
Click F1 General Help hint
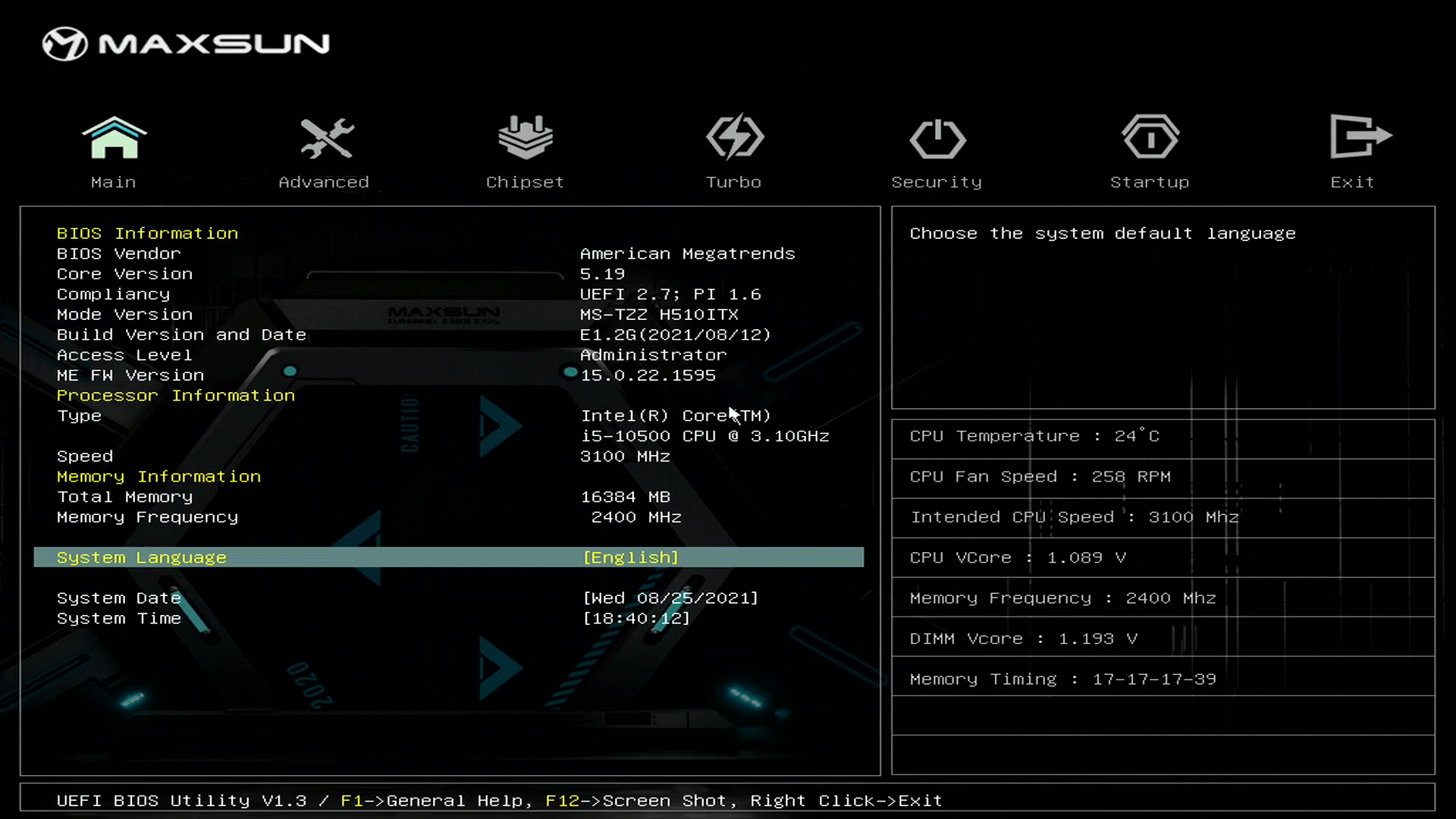(435, 801)
